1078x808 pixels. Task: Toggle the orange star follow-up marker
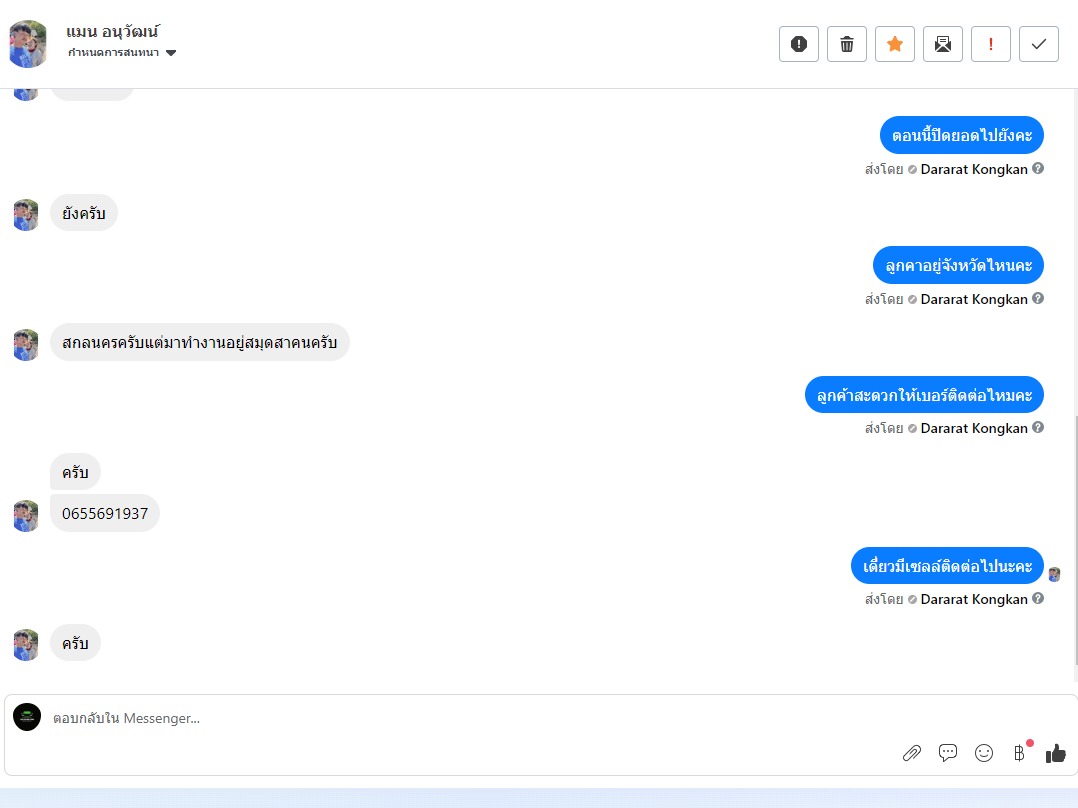pyautogui.click(x=894, y=44)
